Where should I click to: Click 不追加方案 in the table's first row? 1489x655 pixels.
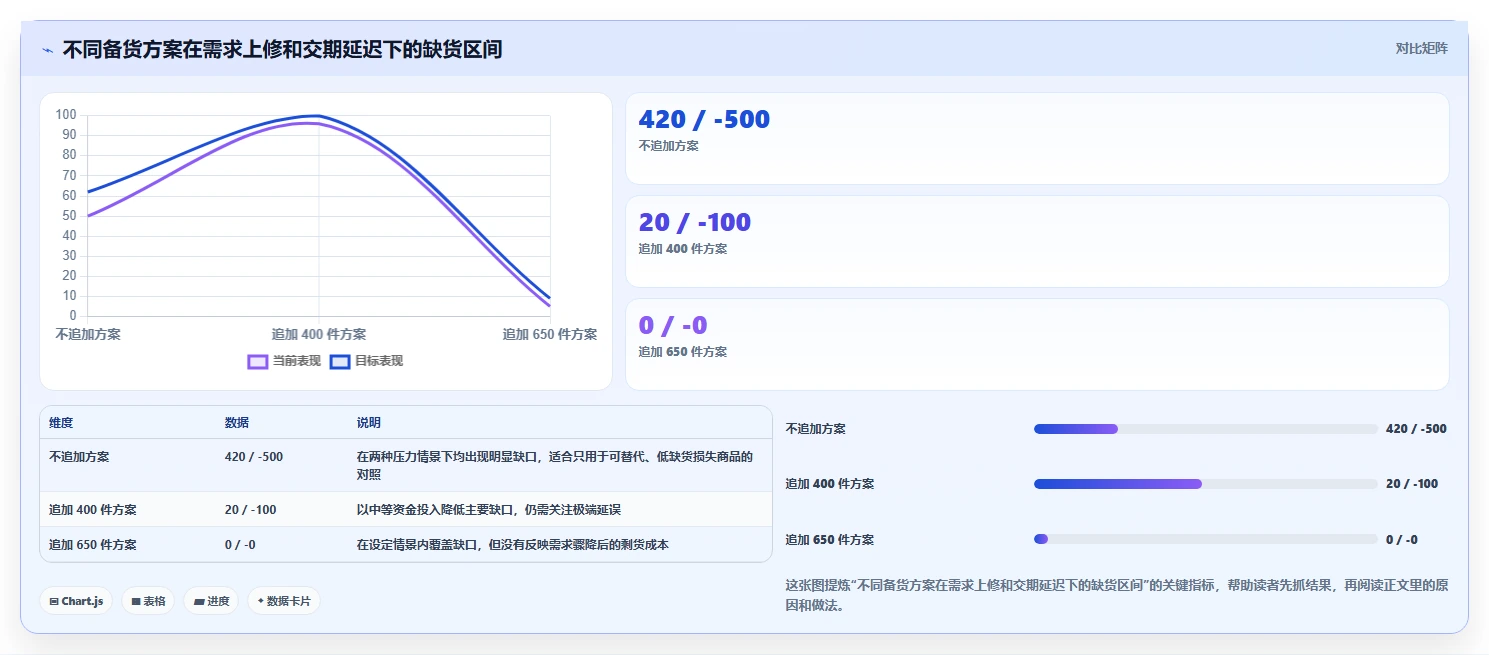point(79,456)
